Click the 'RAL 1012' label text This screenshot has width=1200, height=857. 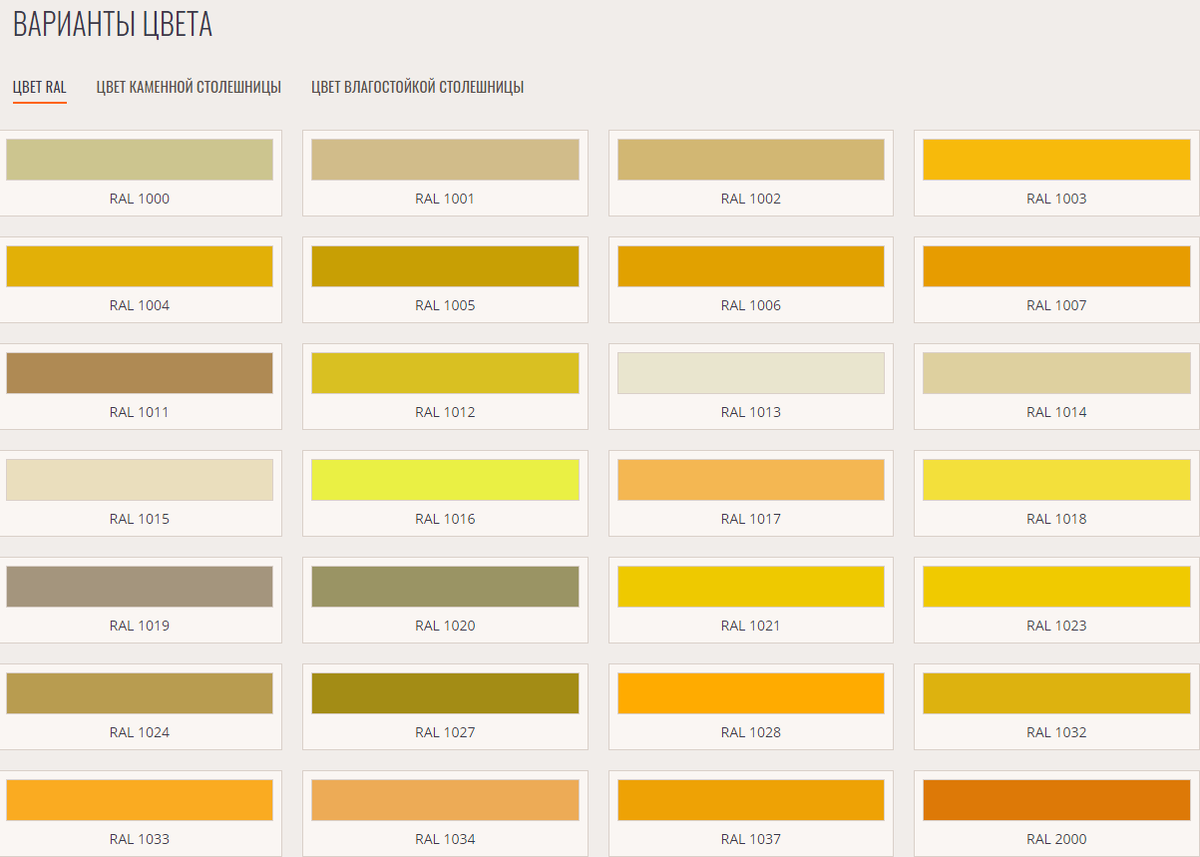[x=445, y=412]
